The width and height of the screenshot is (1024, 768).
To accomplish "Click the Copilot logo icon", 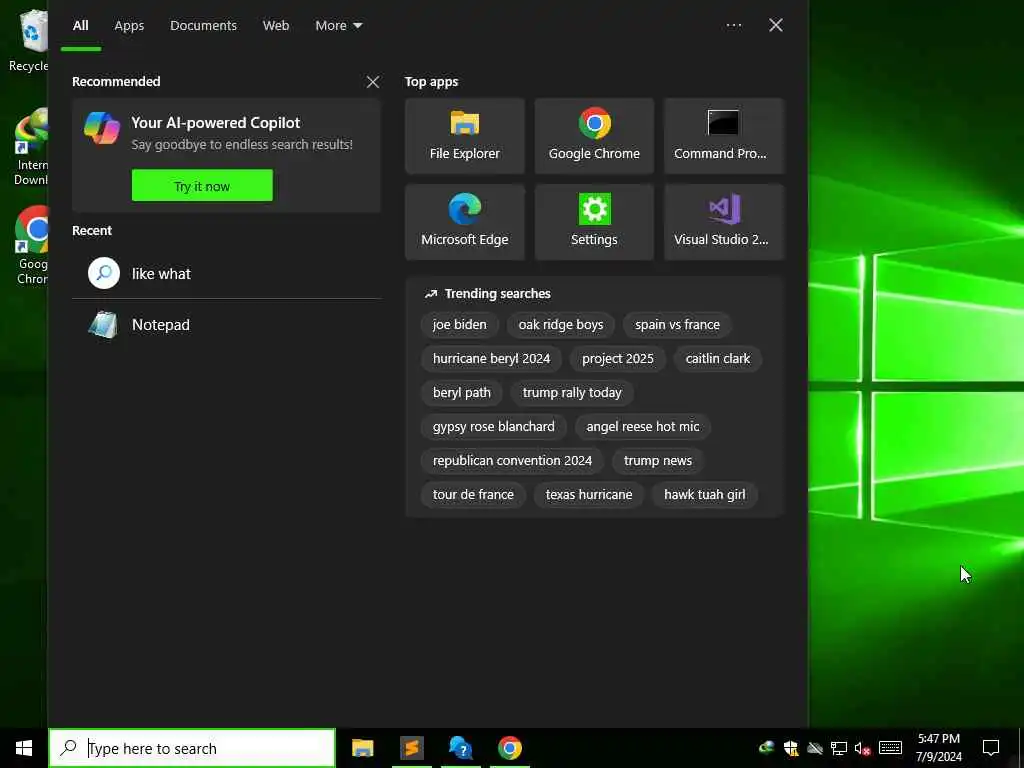I will pyautogui.click(x=102, y=127).
